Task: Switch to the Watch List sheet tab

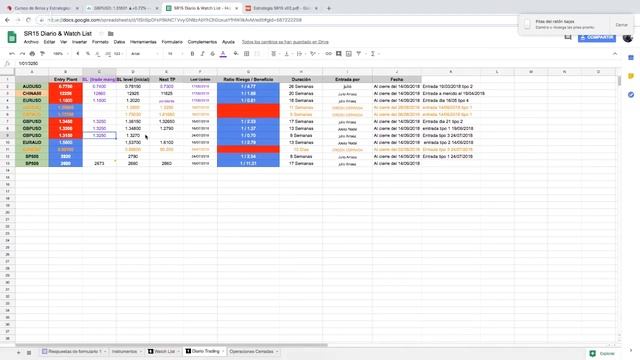Action: coord(164,351)
